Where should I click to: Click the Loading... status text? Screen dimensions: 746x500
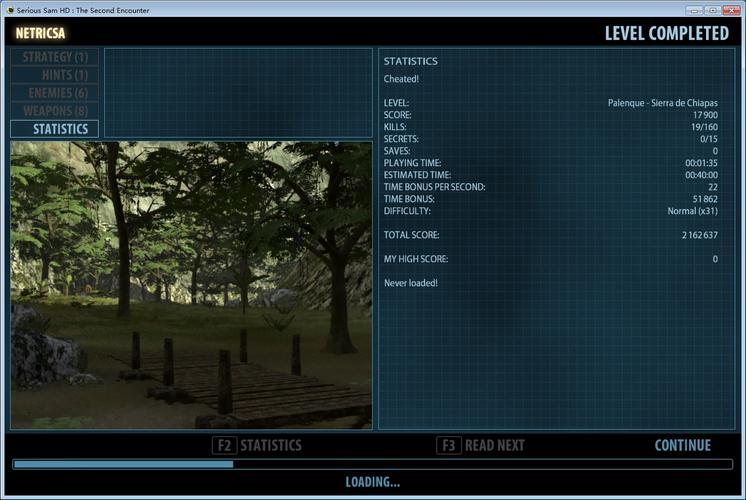(373, 482)
